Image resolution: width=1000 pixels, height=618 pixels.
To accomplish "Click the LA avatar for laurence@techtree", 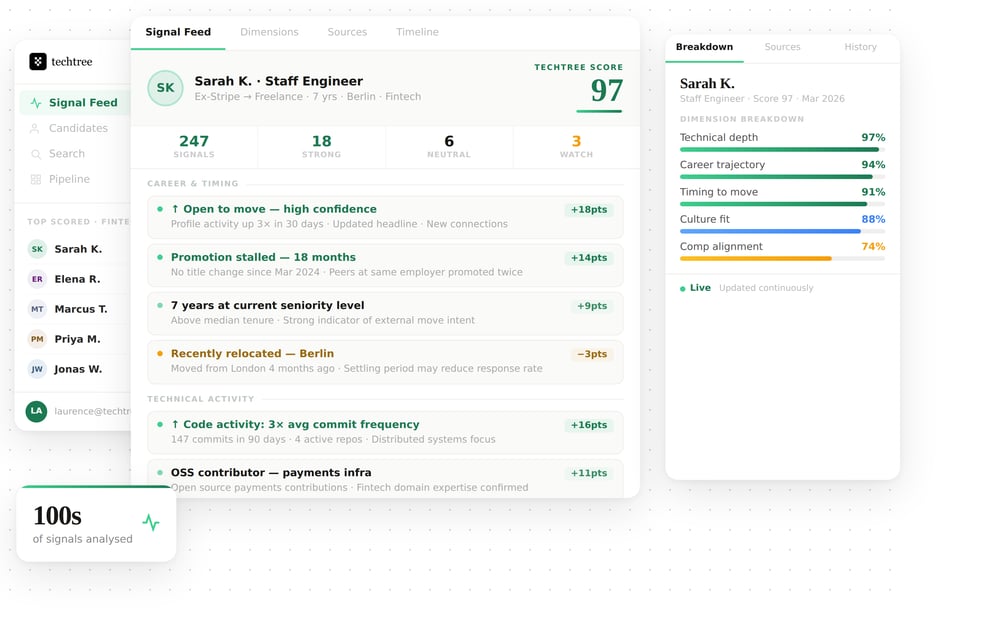I will (35, 411).
